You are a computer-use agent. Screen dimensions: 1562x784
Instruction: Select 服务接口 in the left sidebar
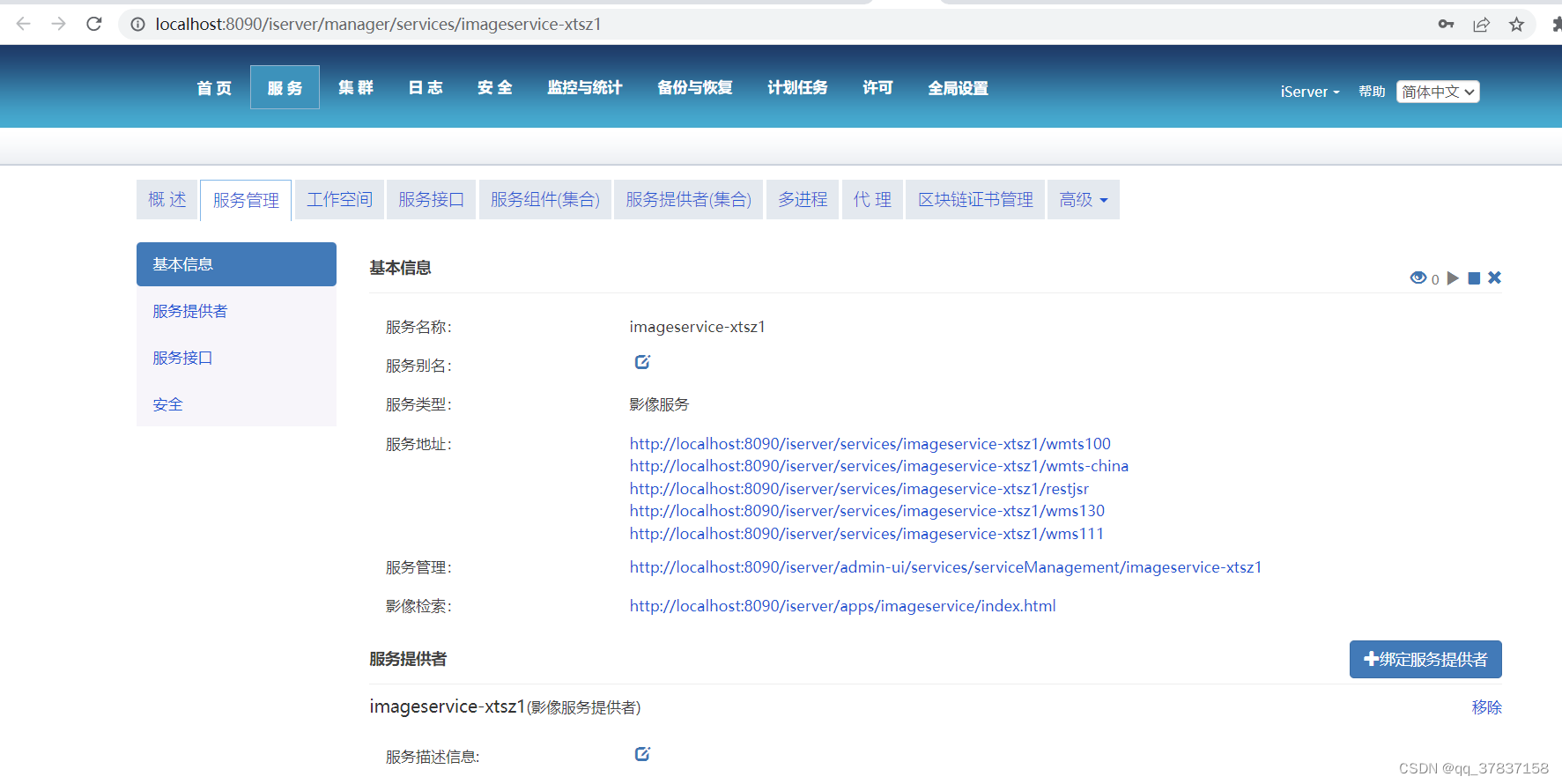[236, 358]
